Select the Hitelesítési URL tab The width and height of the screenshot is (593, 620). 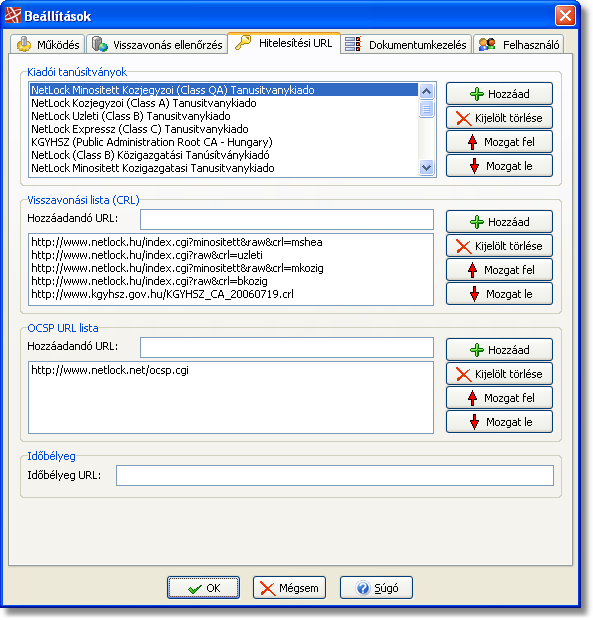284,43
